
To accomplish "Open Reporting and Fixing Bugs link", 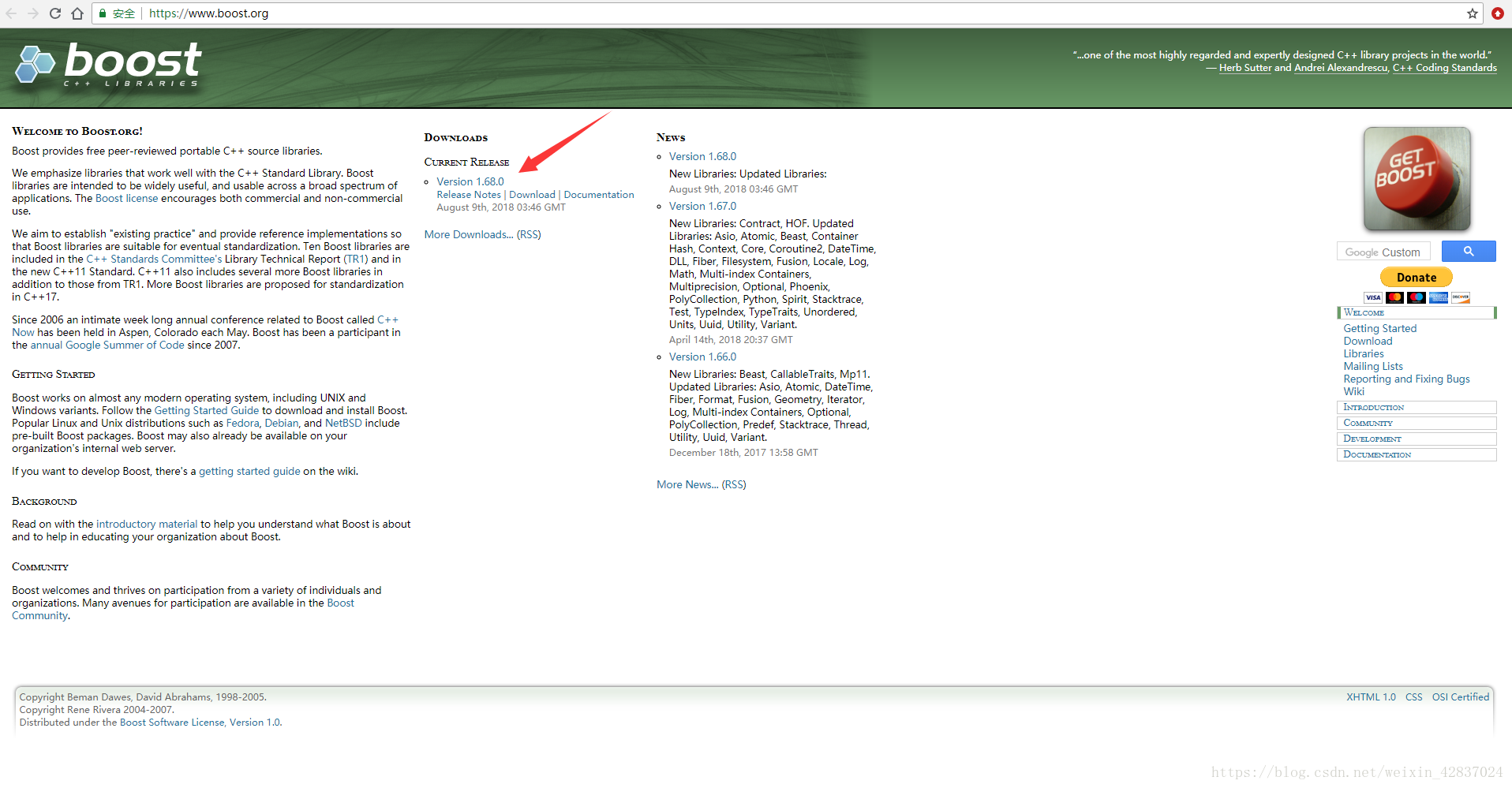I will click(1407, 379).
